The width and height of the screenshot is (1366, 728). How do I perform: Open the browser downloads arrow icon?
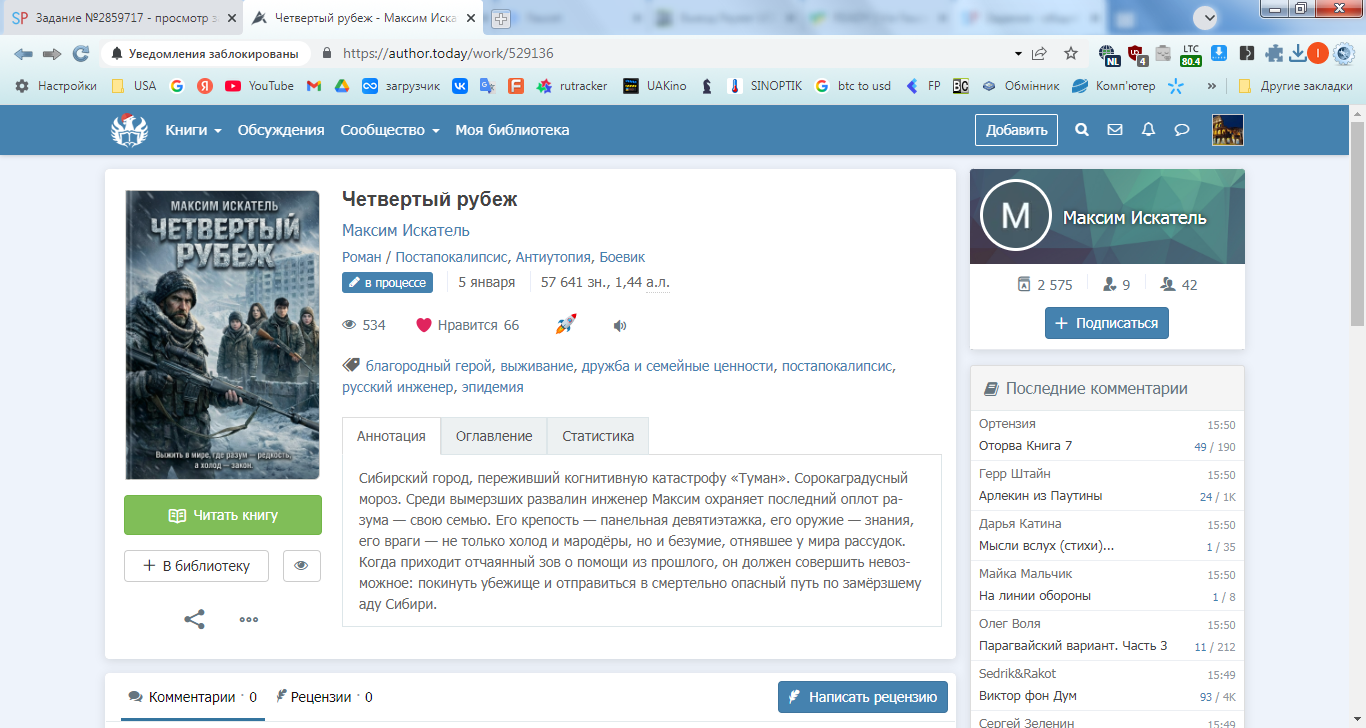coord(1298,53)
